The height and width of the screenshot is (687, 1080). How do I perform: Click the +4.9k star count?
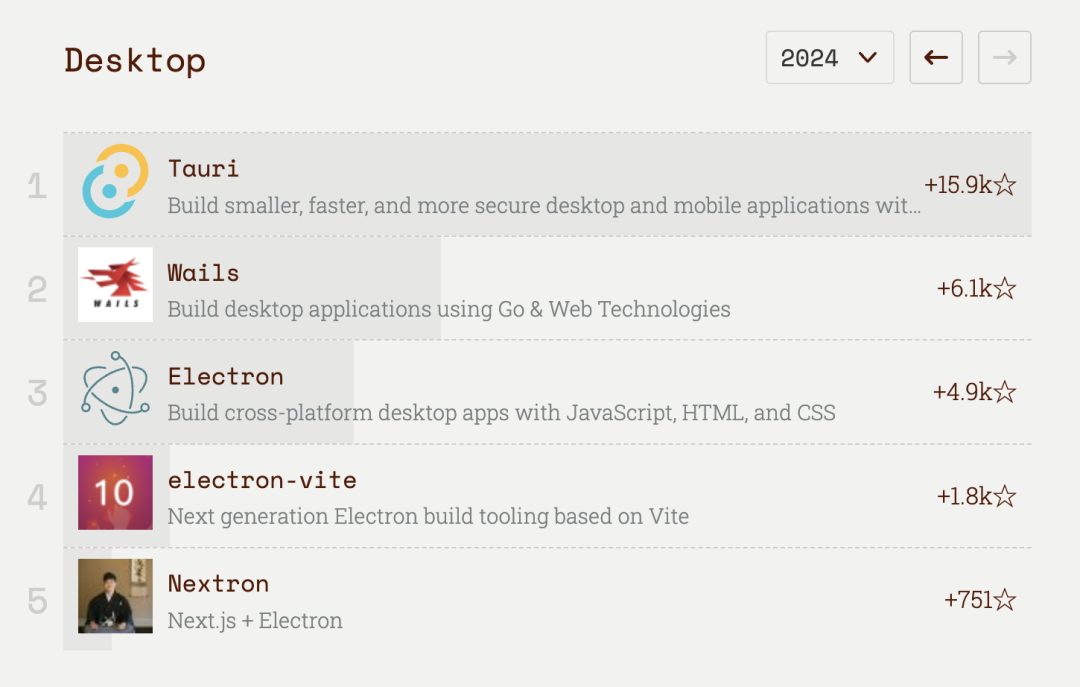tap(962, 392)
